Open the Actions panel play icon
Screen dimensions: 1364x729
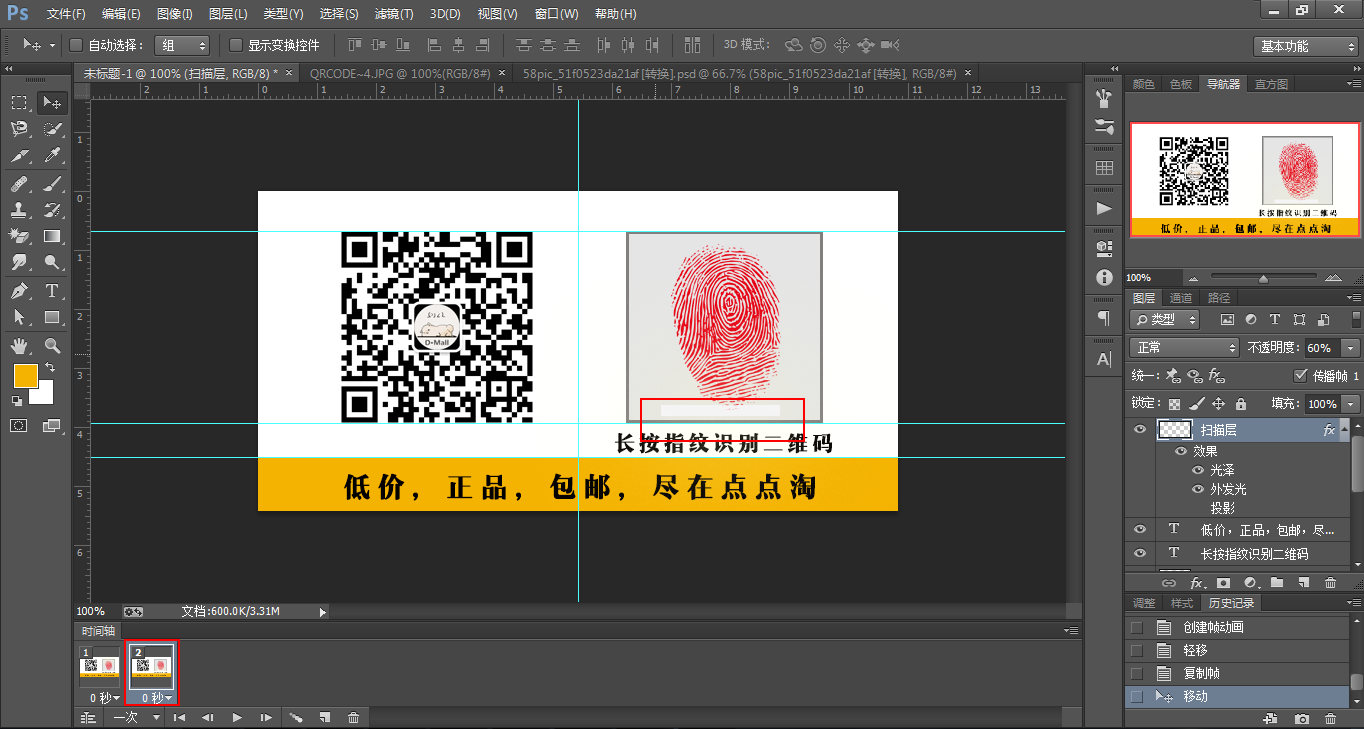pos(1104,209)
